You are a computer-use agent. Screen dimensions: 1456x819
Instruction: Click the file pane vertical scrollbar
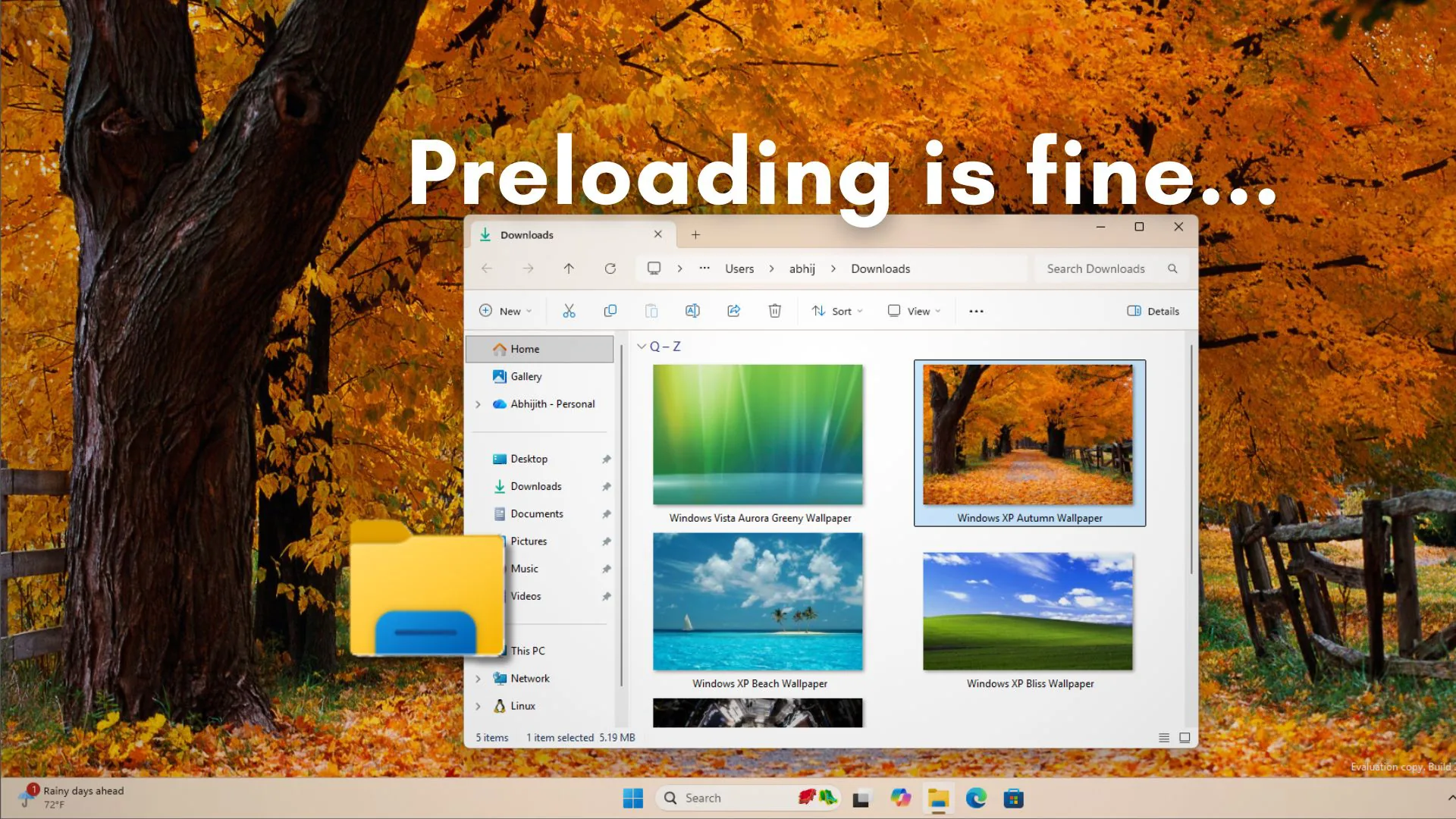coord(1191,460)
